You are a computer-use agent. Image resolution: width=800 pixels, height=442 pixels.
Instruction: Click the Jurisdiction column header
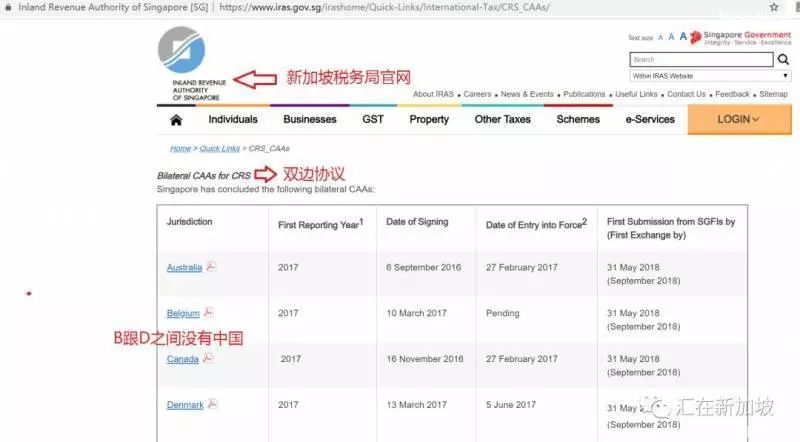tap(189, 222)
